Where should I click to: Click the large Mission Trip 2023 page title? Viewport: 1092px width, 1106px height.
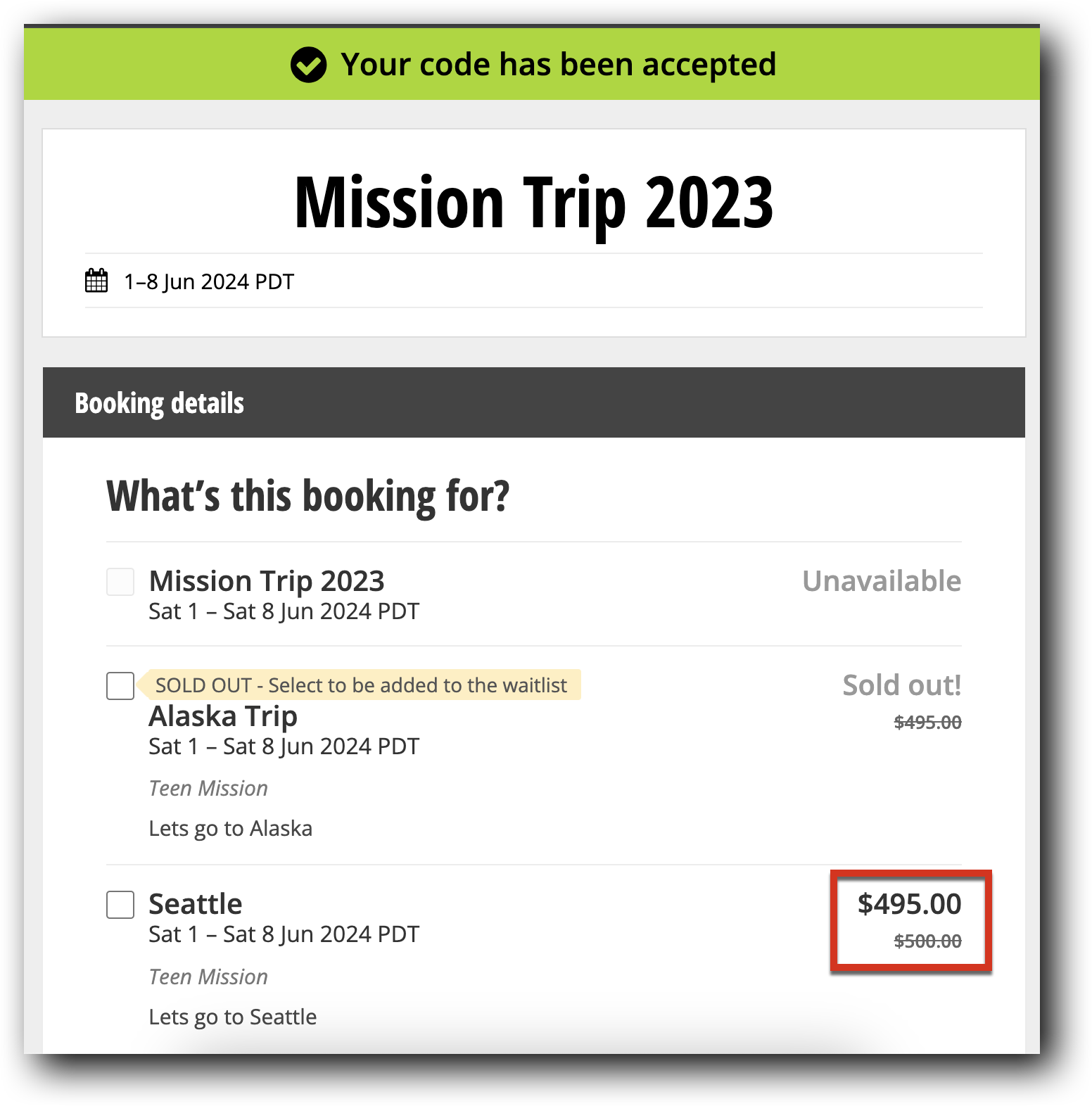(533, 203)
